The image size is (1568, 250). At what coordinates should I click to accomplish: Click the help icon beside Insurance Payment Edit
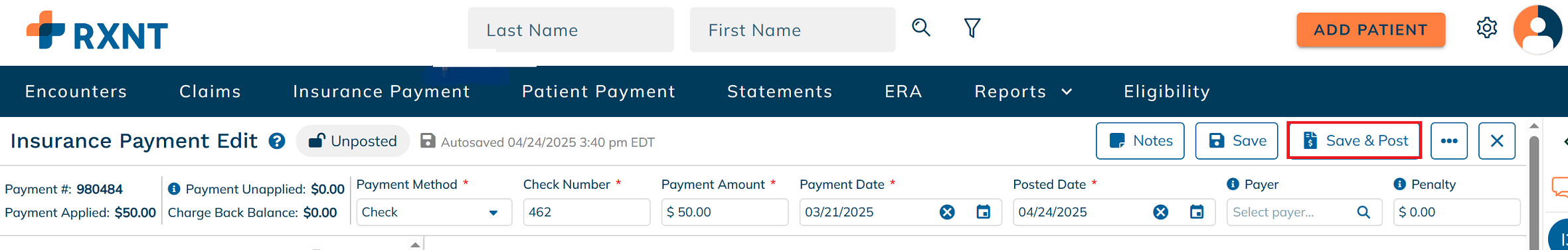277,141
